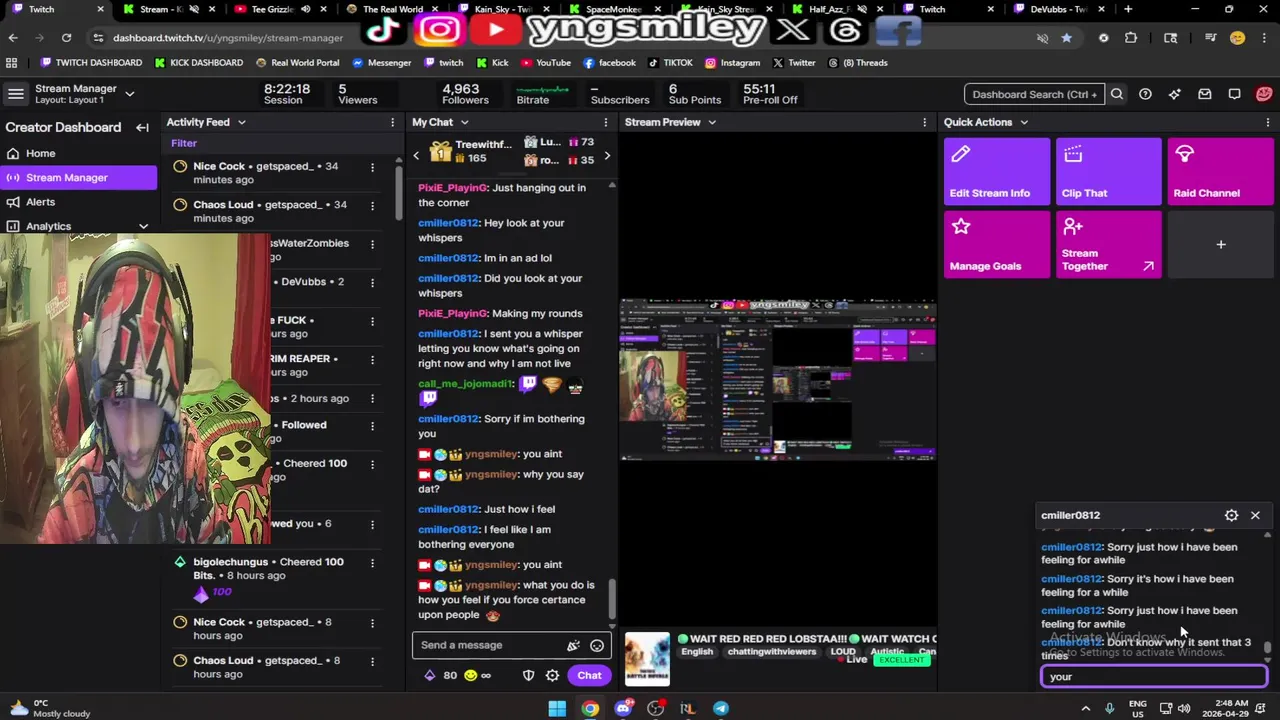1280x720 pixels.
Task: Expand the Analytics sidebar section
Action: [x=143, y=226]
